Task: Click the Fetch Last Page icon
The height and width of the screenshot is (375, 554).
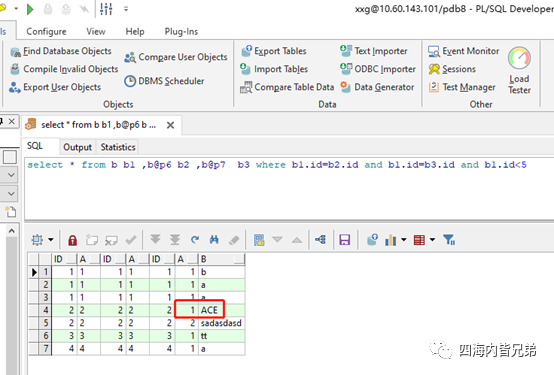Action: click(x=175, y=240)
